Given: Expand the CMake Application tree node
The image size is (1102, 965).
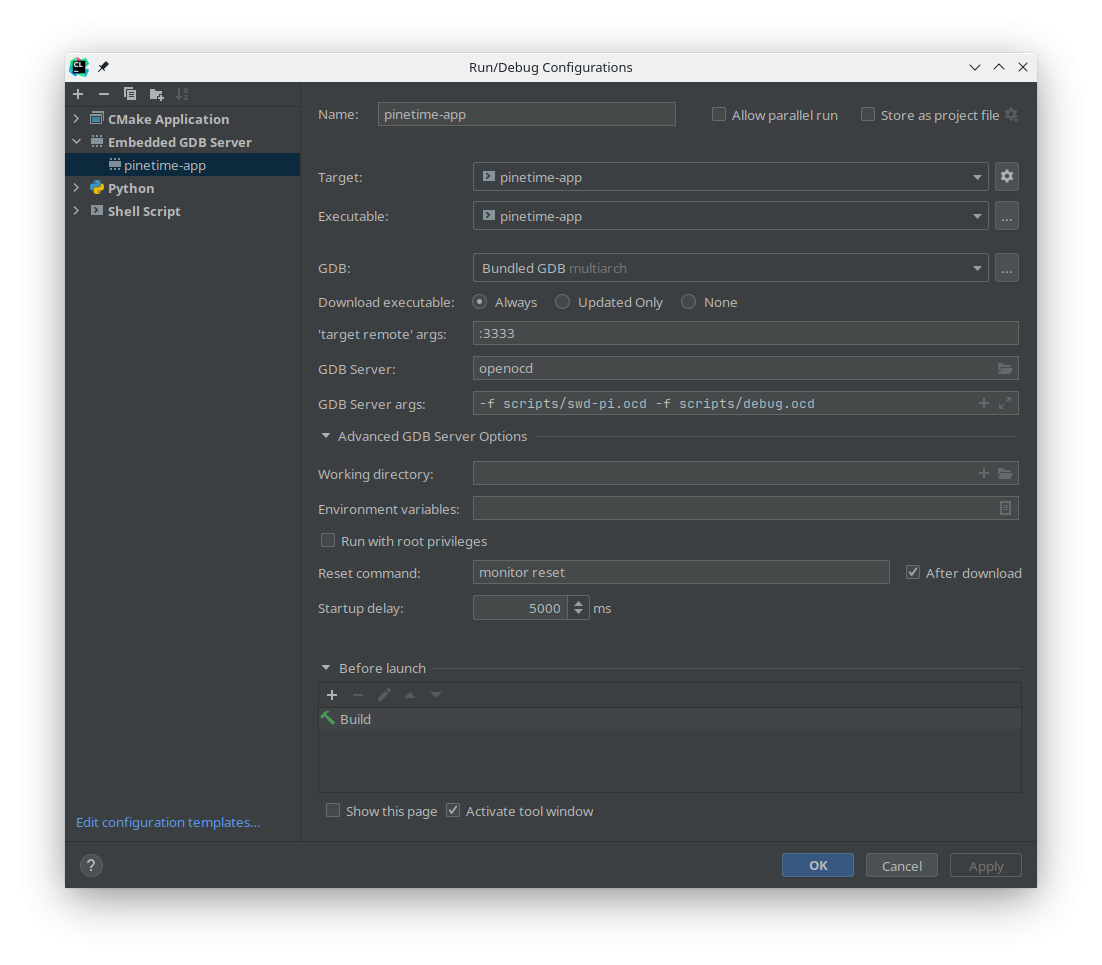Looking at the screenshot, I should (77, 119).
